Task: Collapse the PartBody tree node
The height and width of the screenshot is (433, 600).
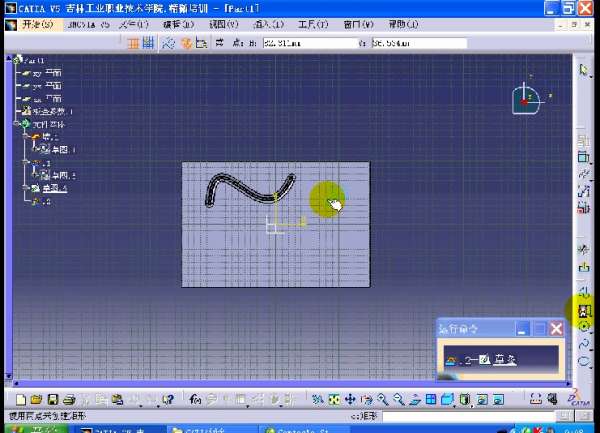Action: (x=16, y=124)
